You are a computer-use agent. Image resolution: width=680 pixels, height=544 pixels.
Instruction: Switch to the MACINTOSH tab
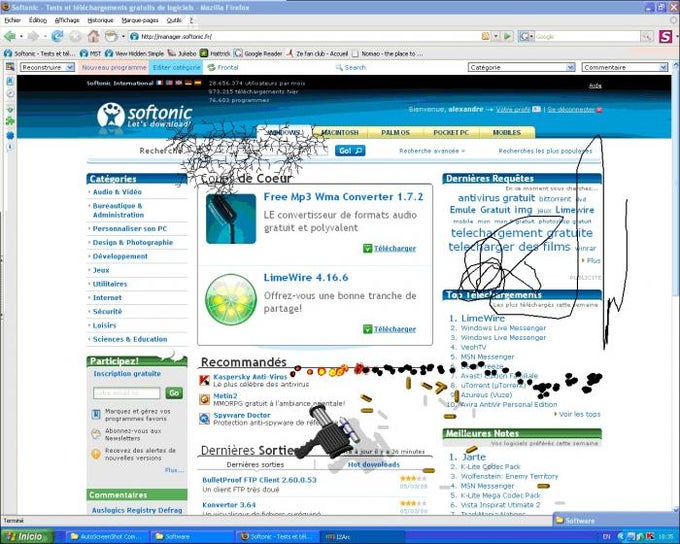click(340, 132)
